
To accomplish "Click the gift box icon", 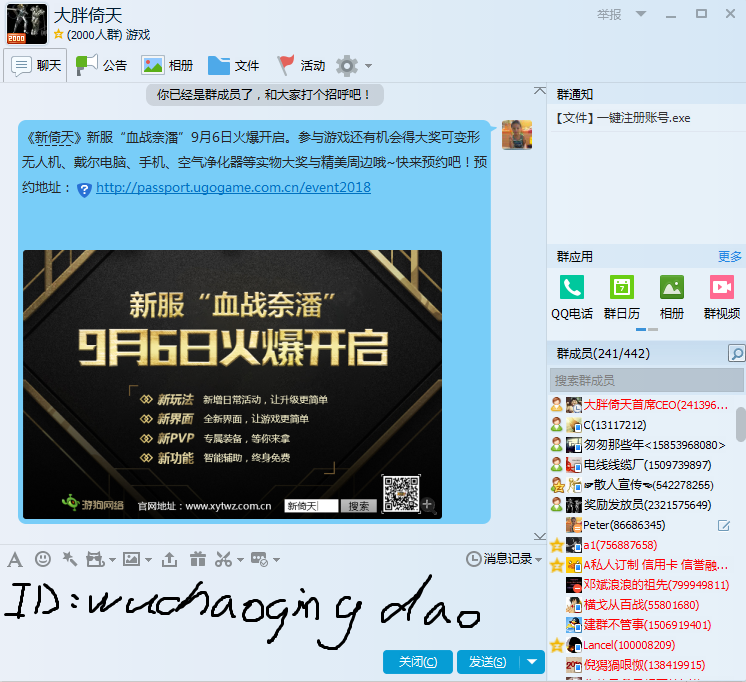I will tap(197, 559).
